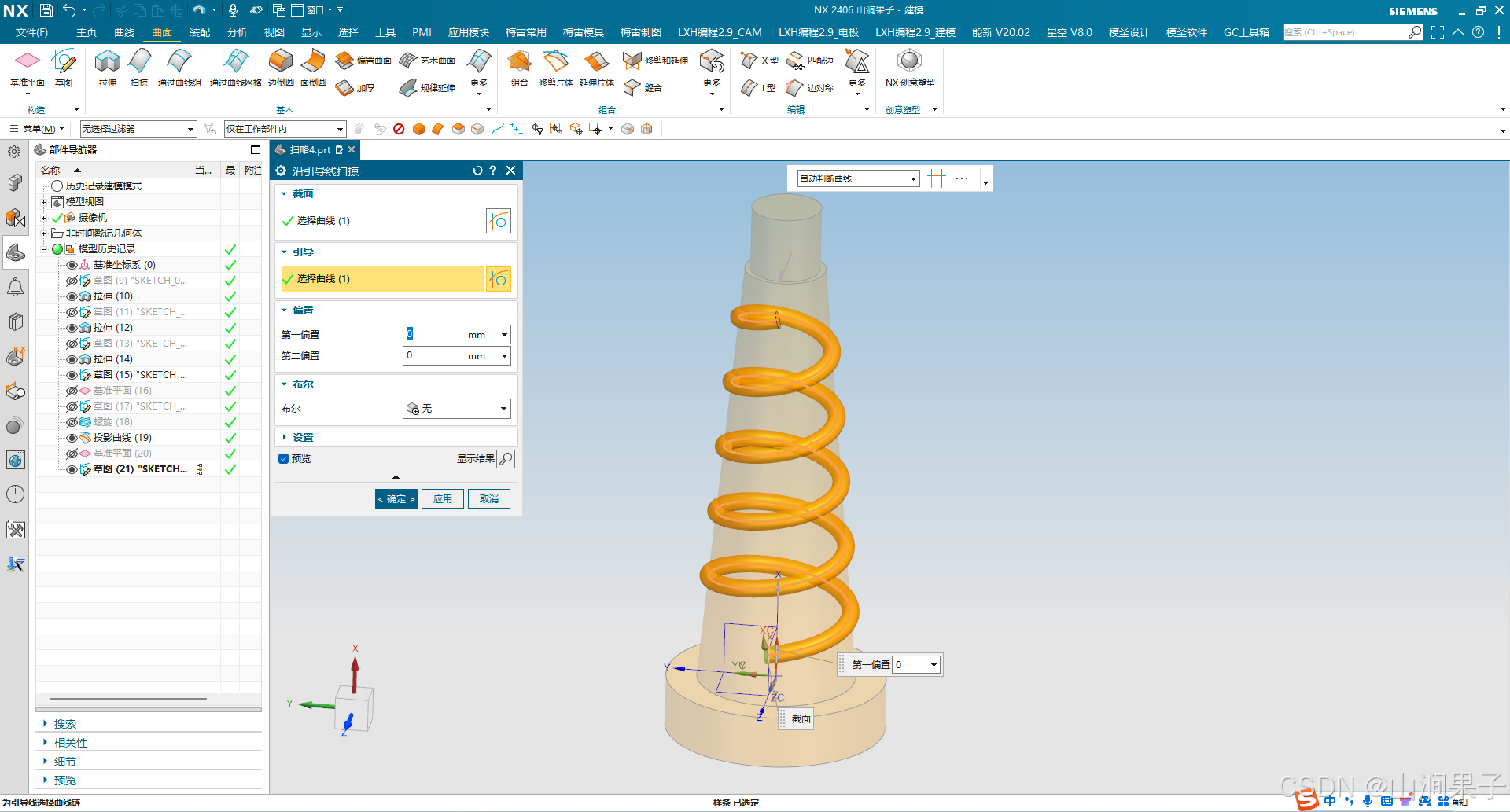
Task: Switch to the 装配 tab
Action: tap(200, 32)
